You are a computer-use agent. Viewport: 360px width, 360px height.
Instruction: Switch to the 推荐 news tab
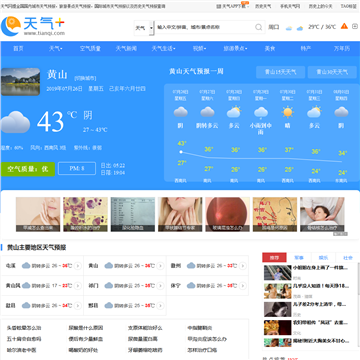(274, 258)
